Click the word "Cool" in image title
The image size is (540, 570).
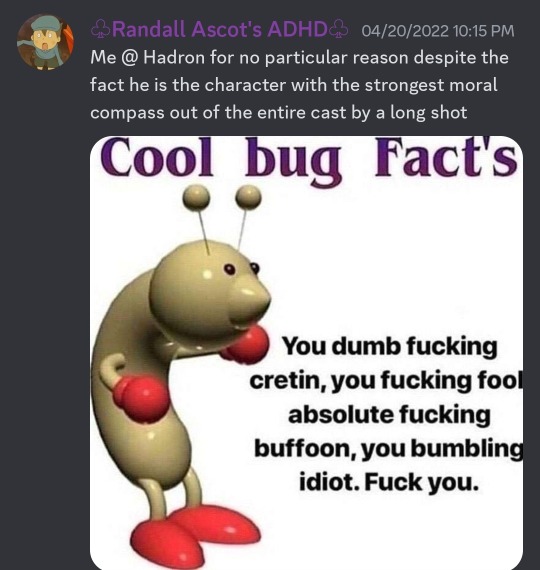(x=156, y=156)
